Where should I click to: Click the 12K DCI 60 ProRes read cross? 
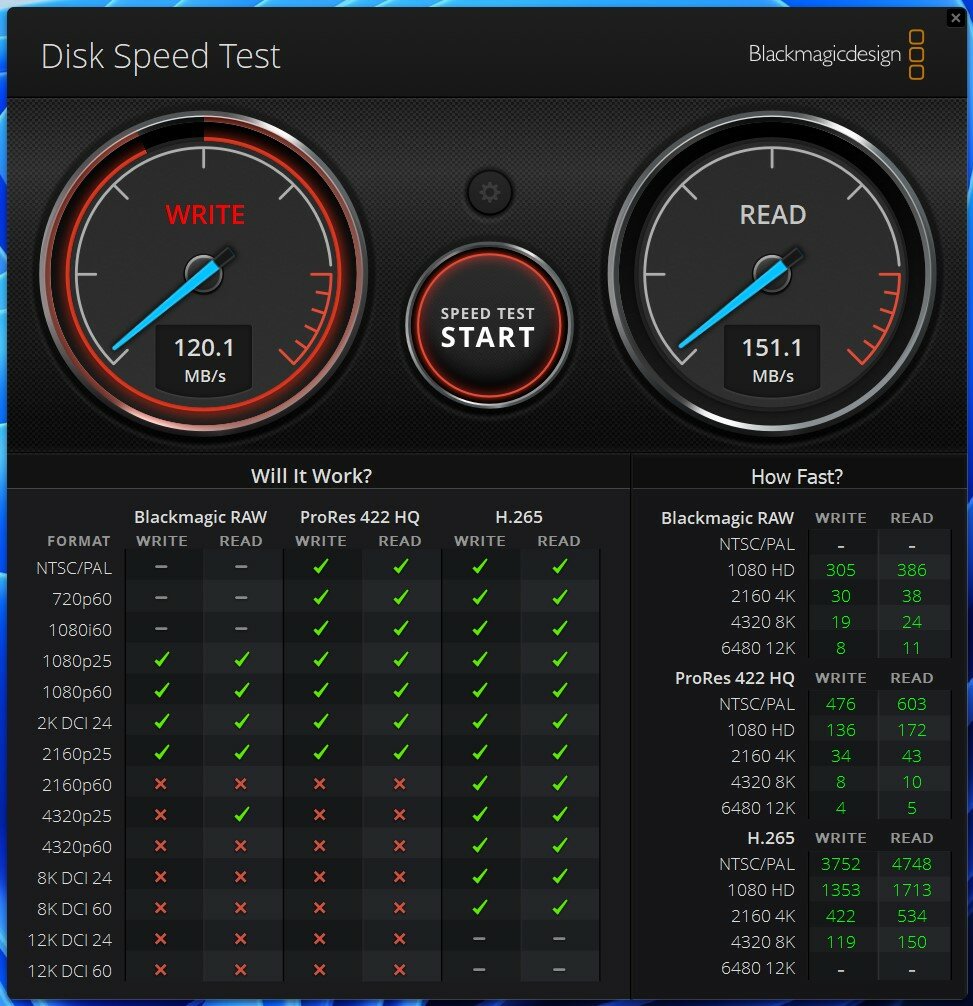coord(400,969)
